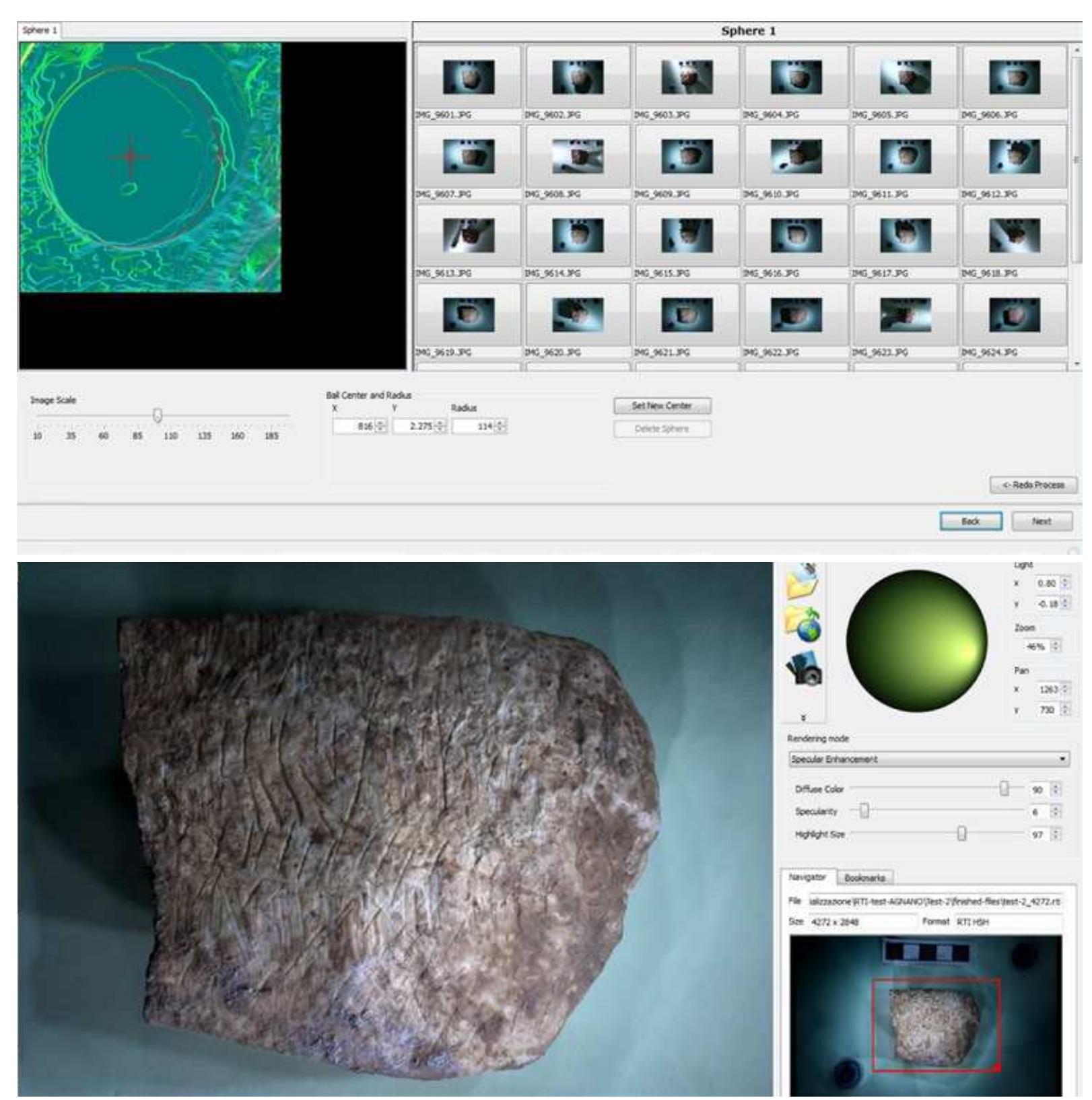Screen dimensions: 1092x1100
Task: Click the Next button
Action: tap(1041, 521)
